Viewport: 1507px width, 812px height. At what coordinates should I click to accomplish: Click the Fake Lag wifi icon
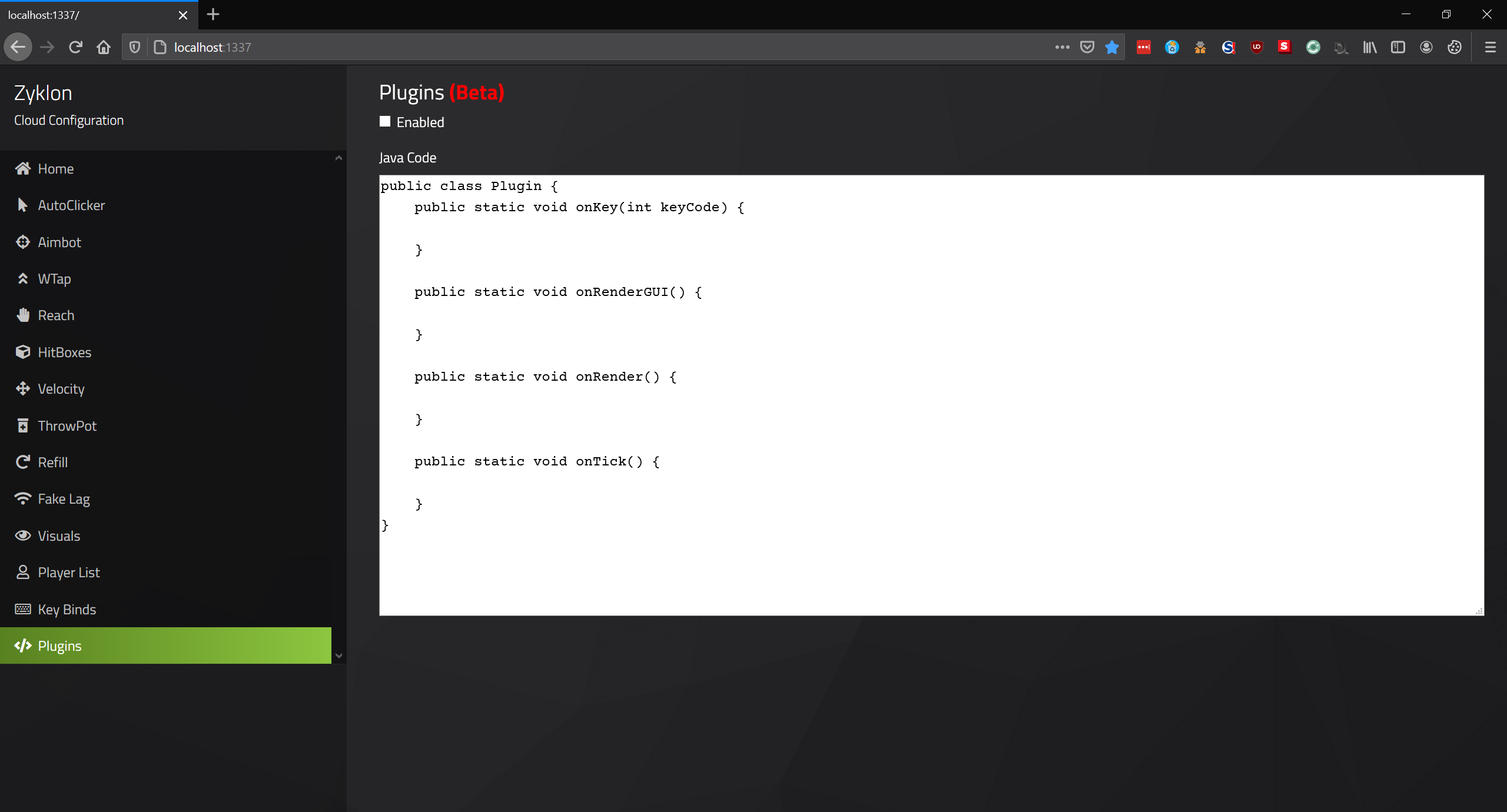[22, 498]
